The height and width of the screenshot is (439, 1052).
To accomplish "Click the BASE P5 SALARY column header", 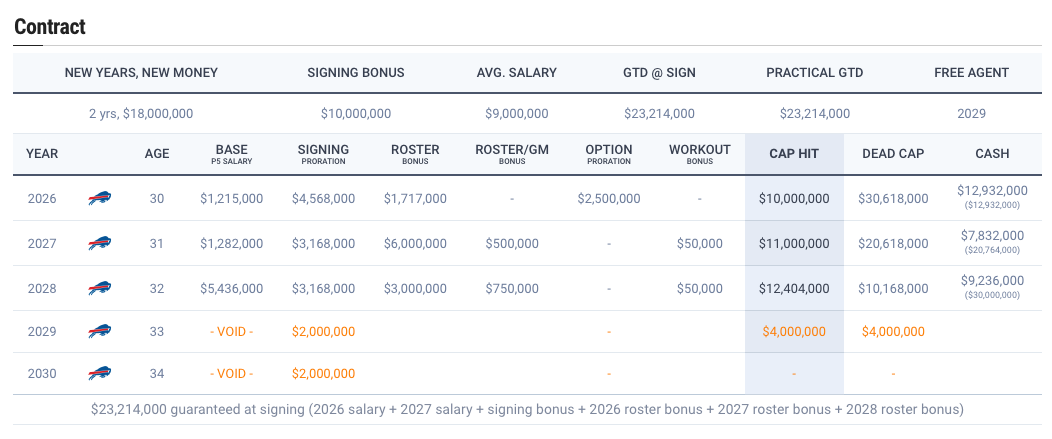I will coord(231,154).
